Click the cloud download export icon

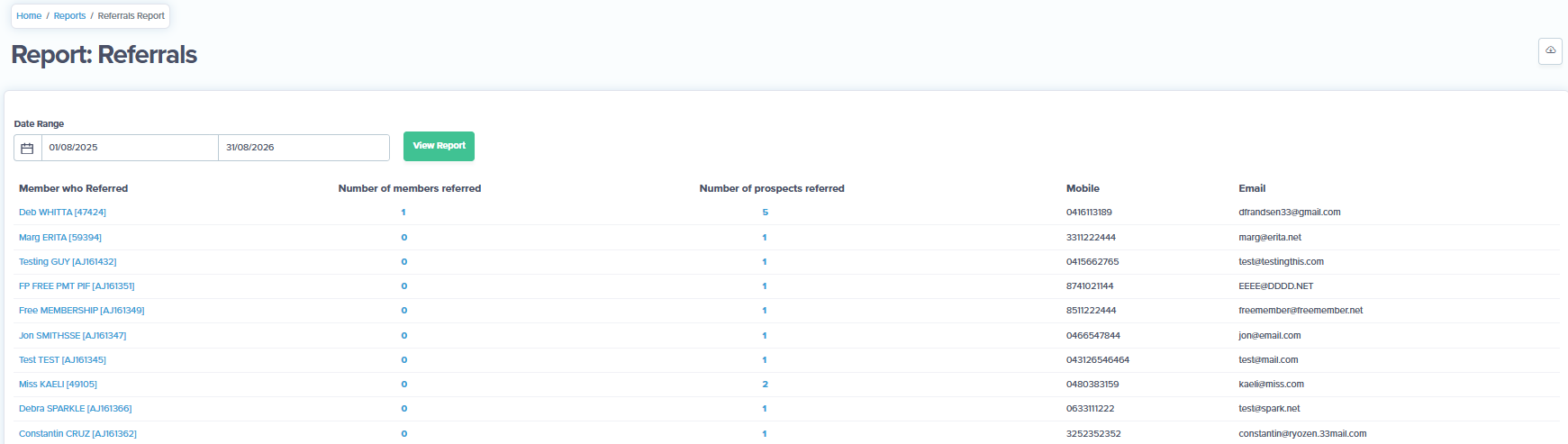point(1550,50)
